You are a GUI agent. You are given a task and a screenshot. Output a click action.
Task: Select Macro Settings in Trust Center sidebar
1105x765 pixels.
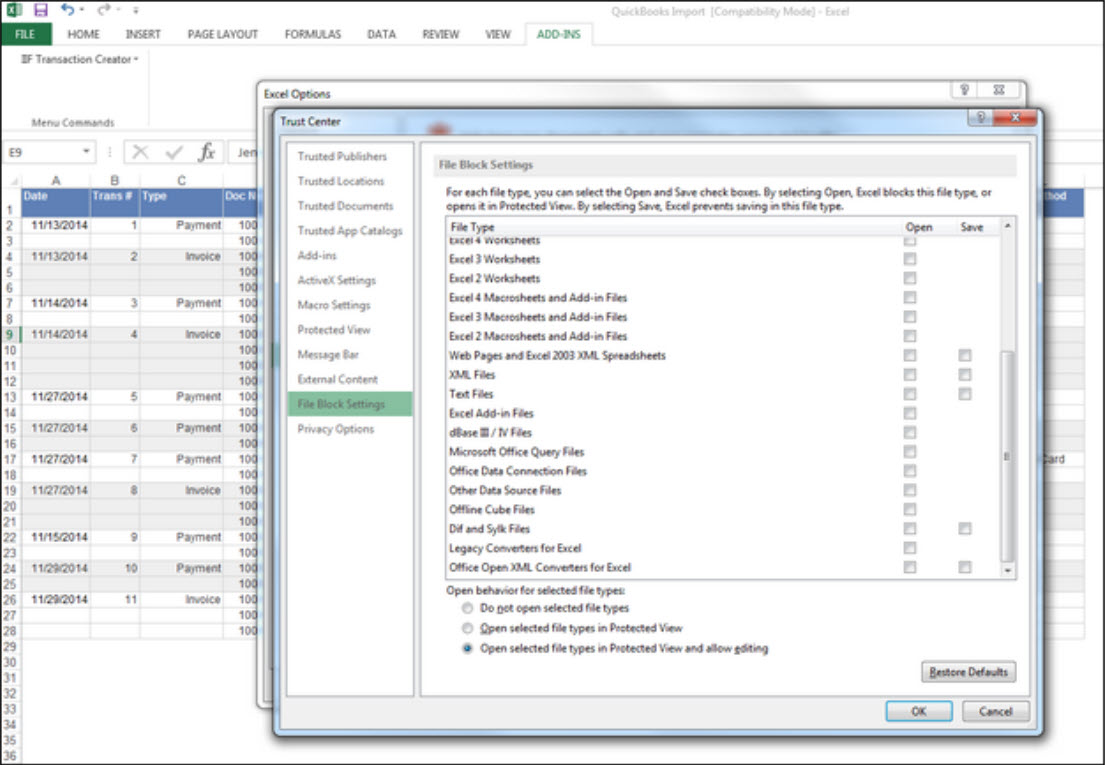tap(334, 305)
